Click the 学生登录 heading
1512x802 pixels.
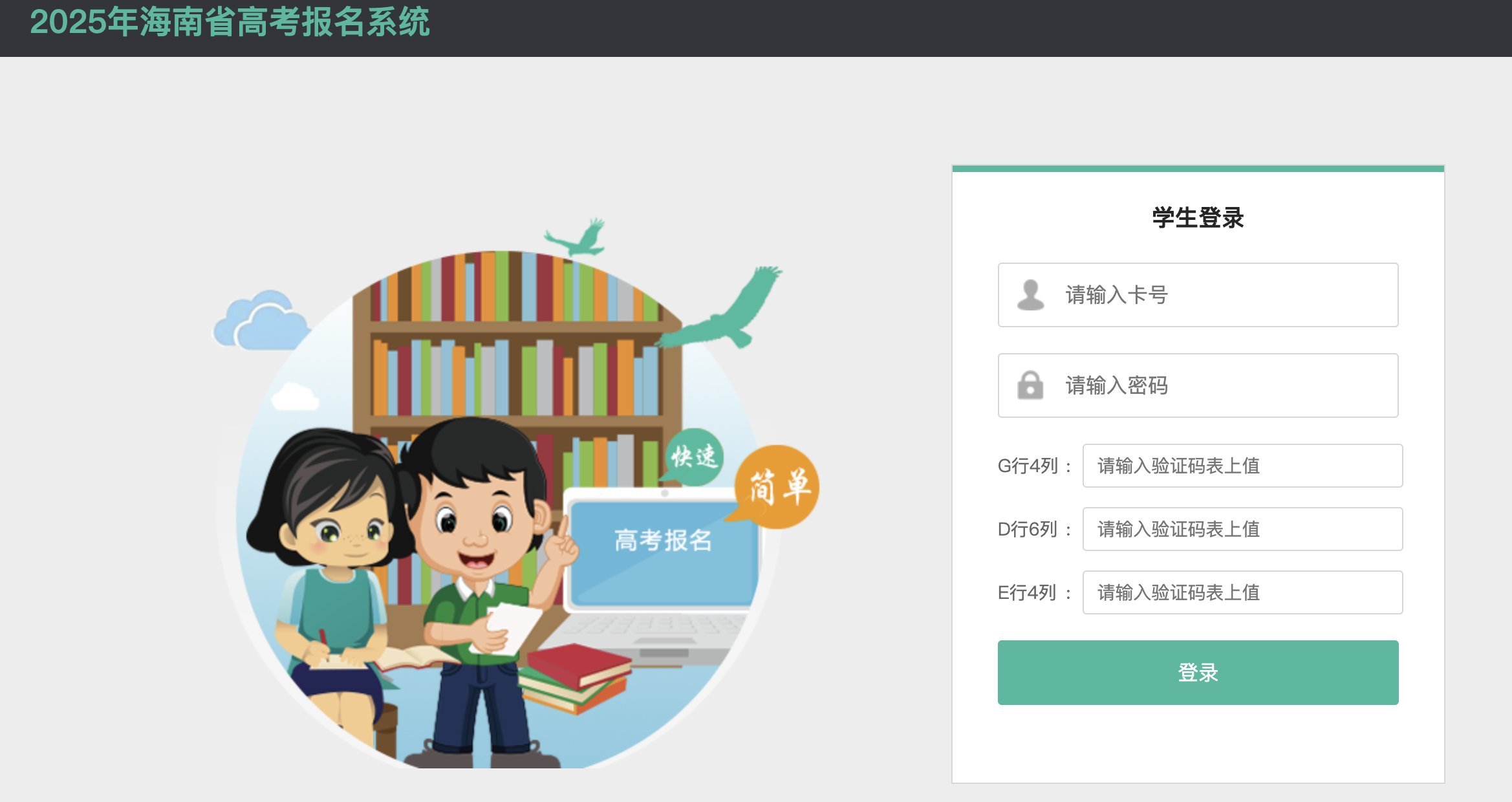click(1198, 217)
